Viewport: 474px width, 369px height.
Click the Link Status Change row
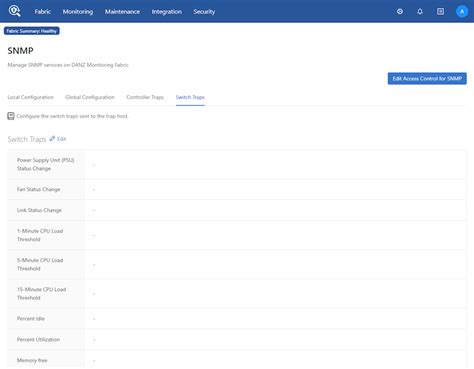[237, 210]
